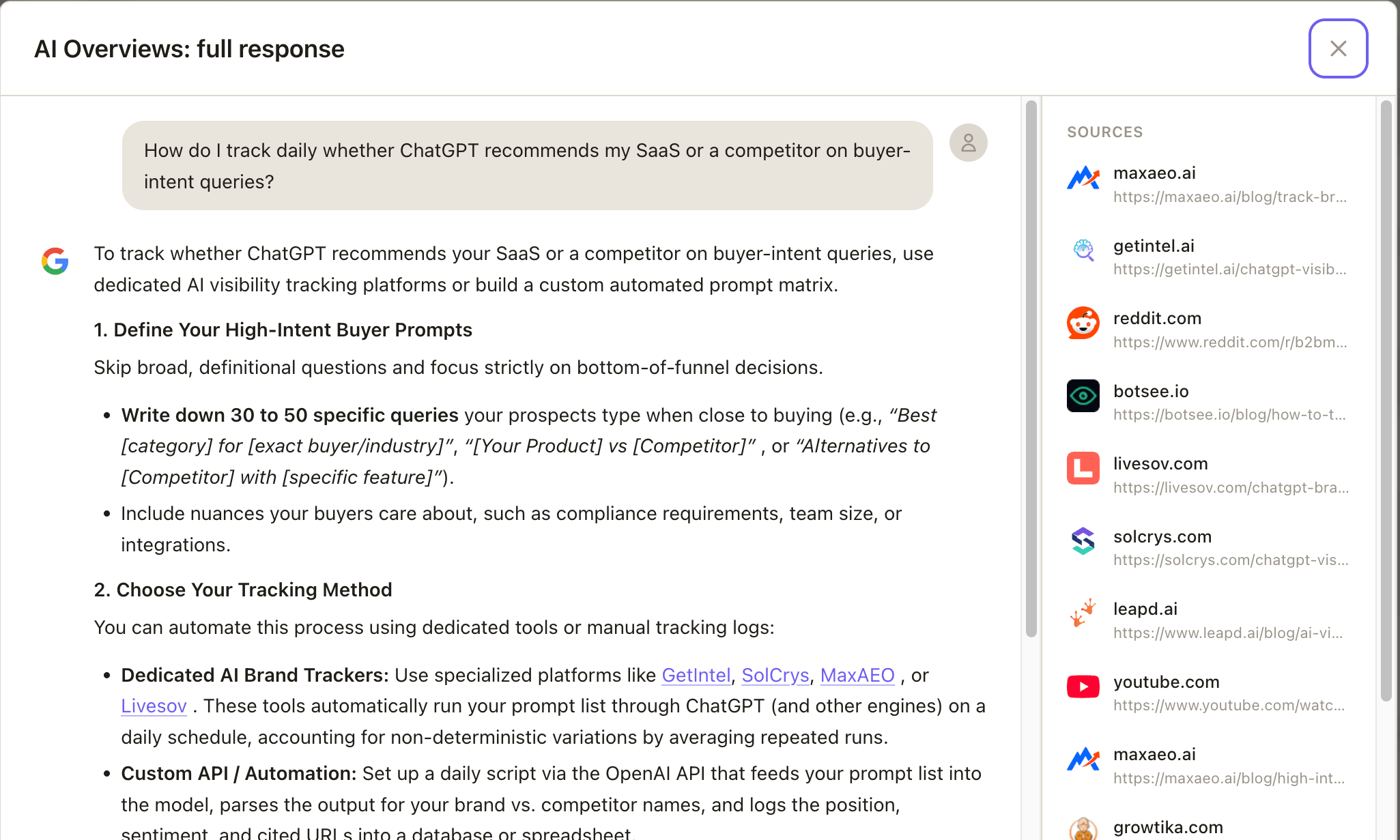Open the getintel.ai chatgpt-visib source URL
Image resolution: width=1400 pixels, height=840 pixels.
point(1230,270)
